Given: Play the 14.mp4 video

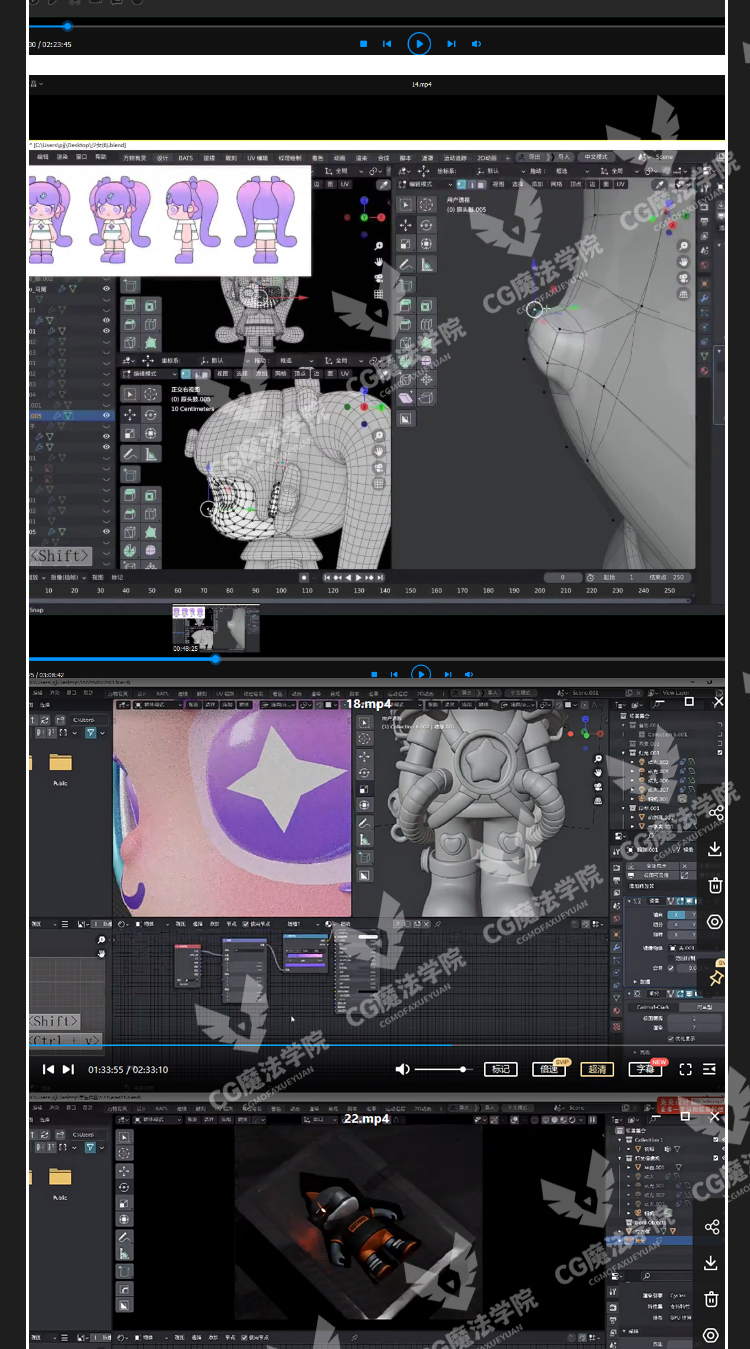Looking at the screenshot, I should tap(421, 673).
